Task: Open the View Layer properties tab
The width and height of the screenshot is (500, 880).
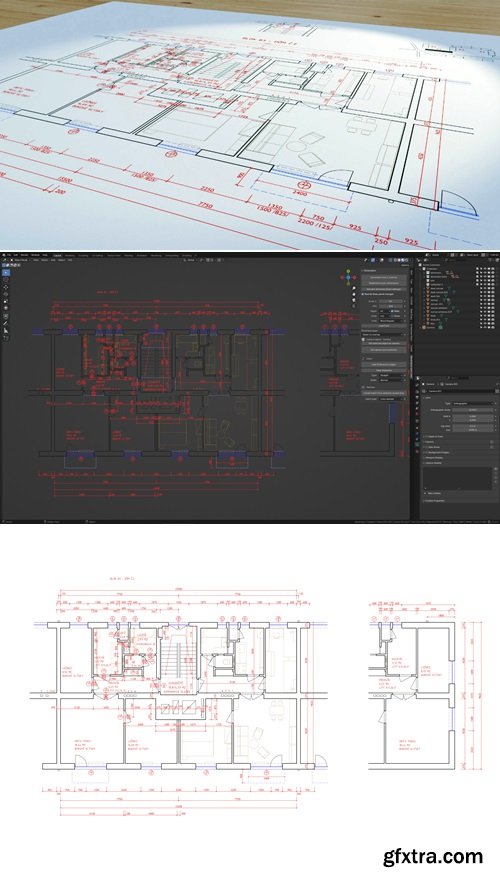Action: (418, 403)
